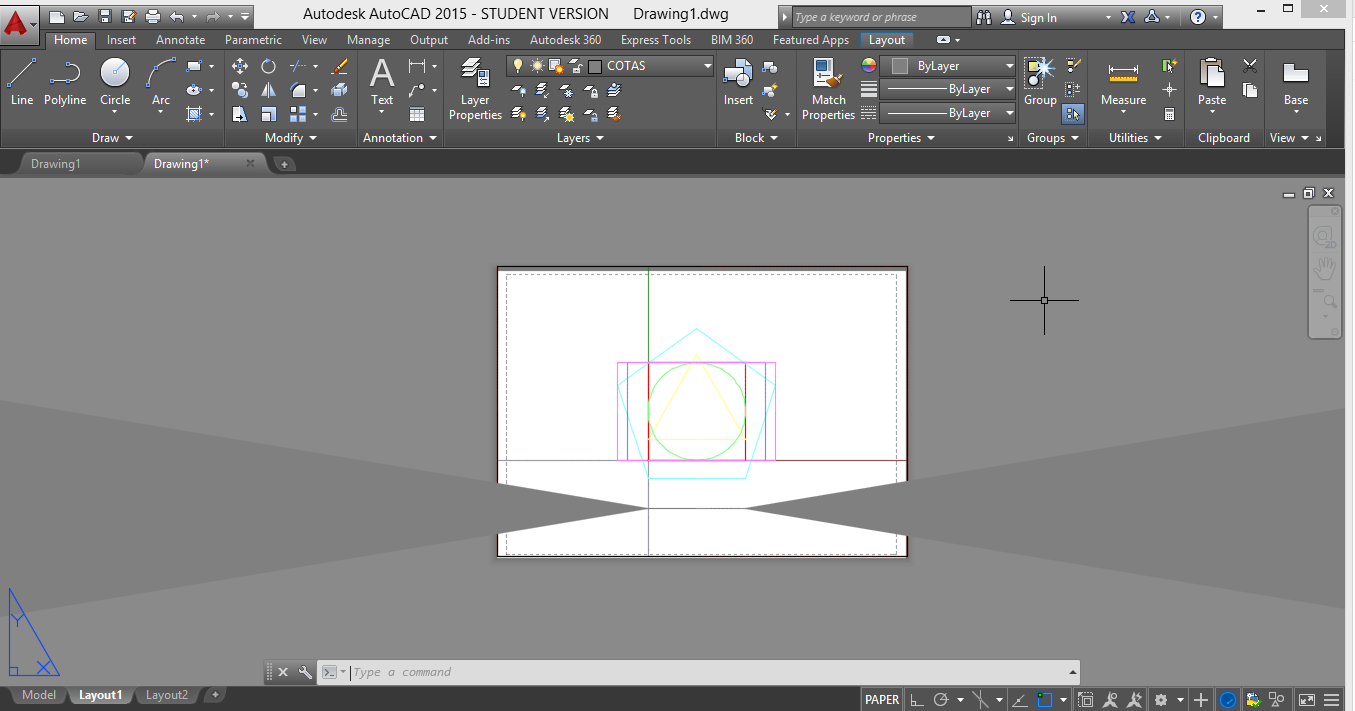Viewport: 1355px width, 711px height.
Task: Select the Stretch tool in Modify panel
Action: 240,114
